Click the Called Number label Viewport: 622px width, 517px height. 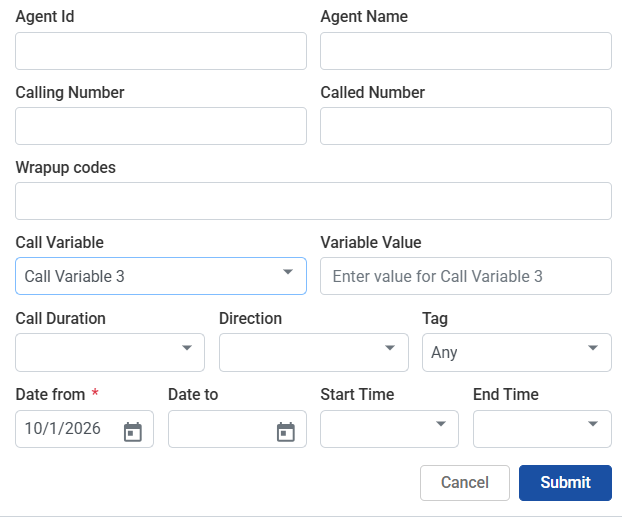click(372, 92)
